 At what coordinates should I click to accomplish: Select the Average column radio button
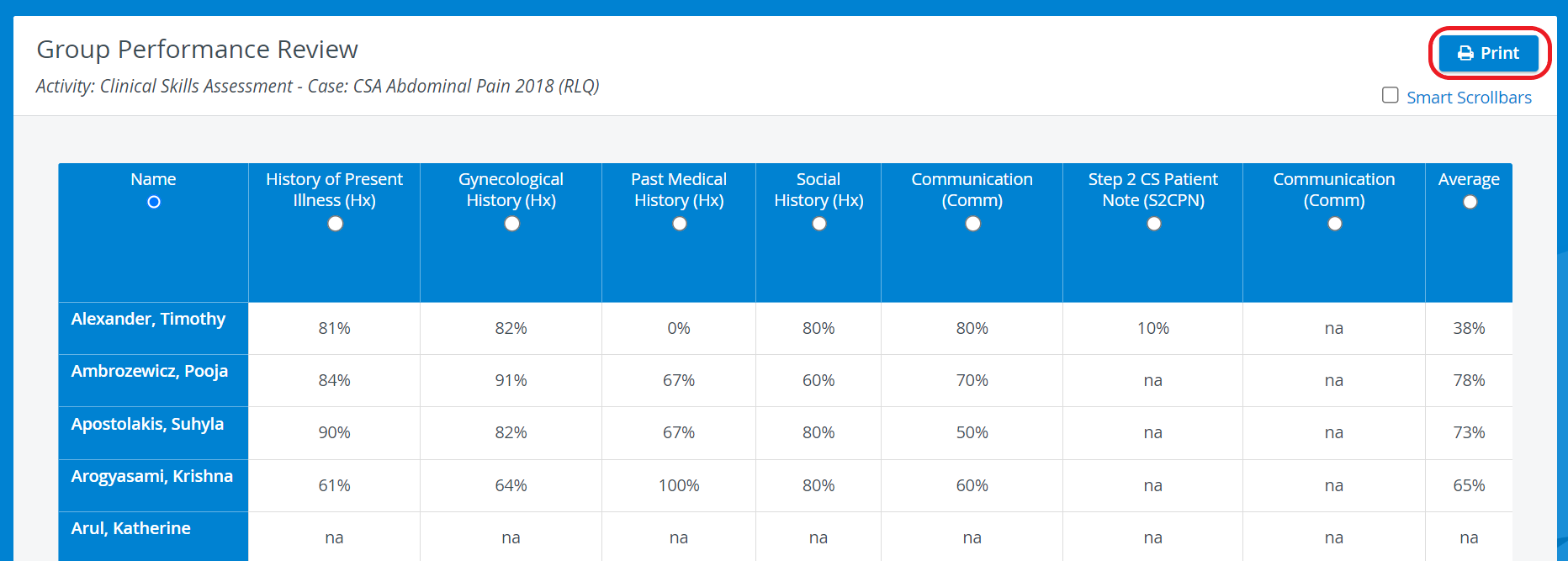1470,202
